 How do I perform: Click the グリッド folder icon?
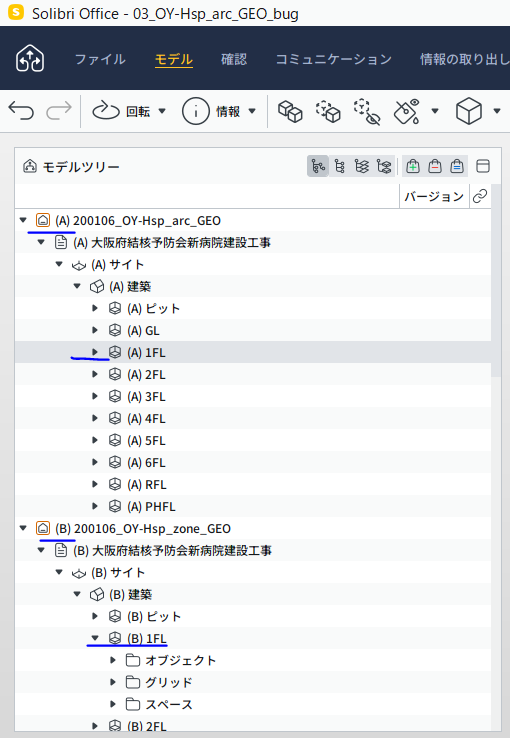pyautogui.click(x=133, y=682)
